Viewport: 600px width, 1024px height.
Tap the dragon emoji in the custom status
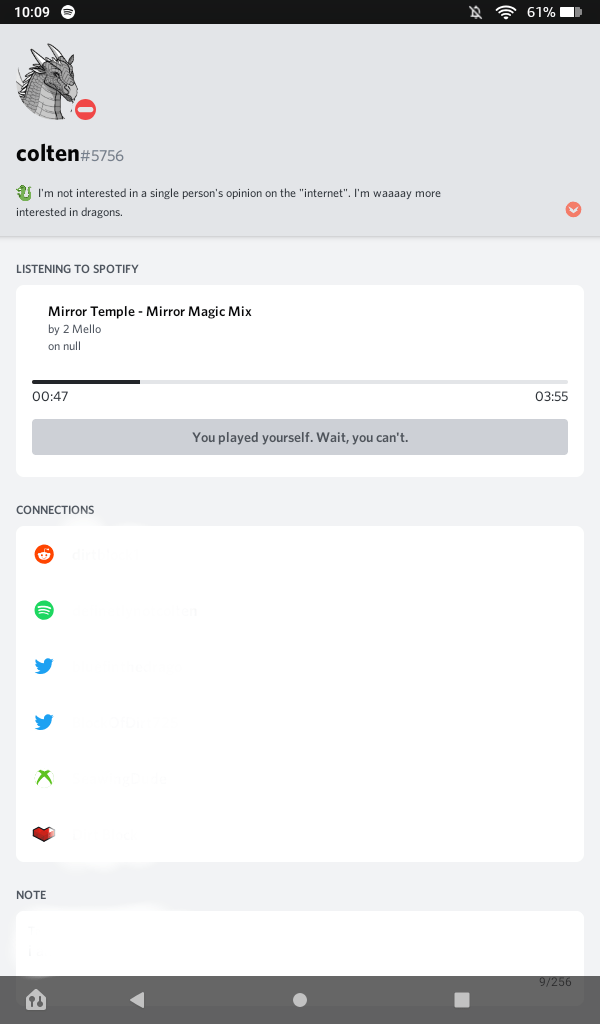click(24, 192)
